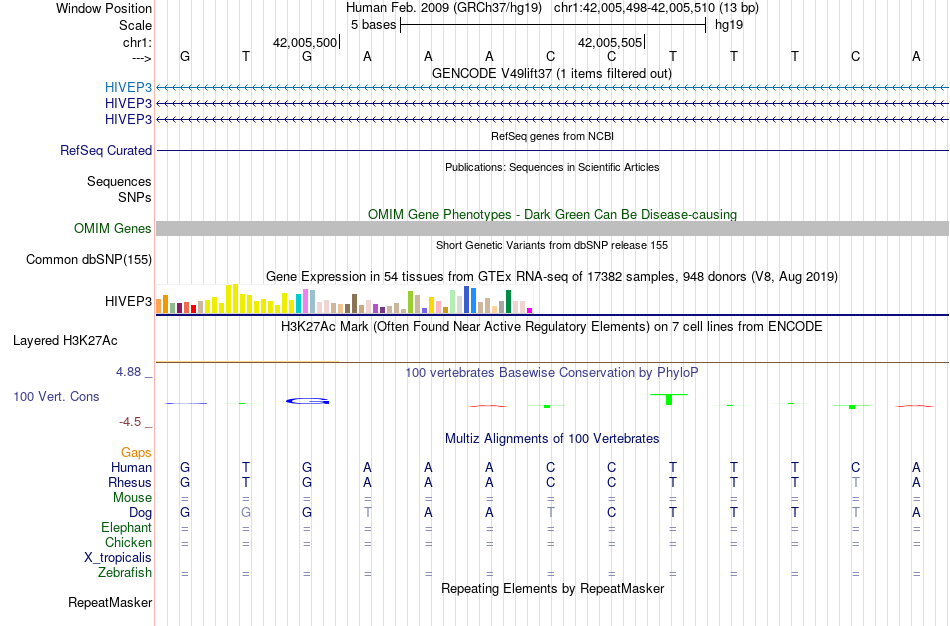950x626 pixels.
Task: Open 'Multiz Alignments of 100 Vertebrates' title
Action: click(552, 439)
